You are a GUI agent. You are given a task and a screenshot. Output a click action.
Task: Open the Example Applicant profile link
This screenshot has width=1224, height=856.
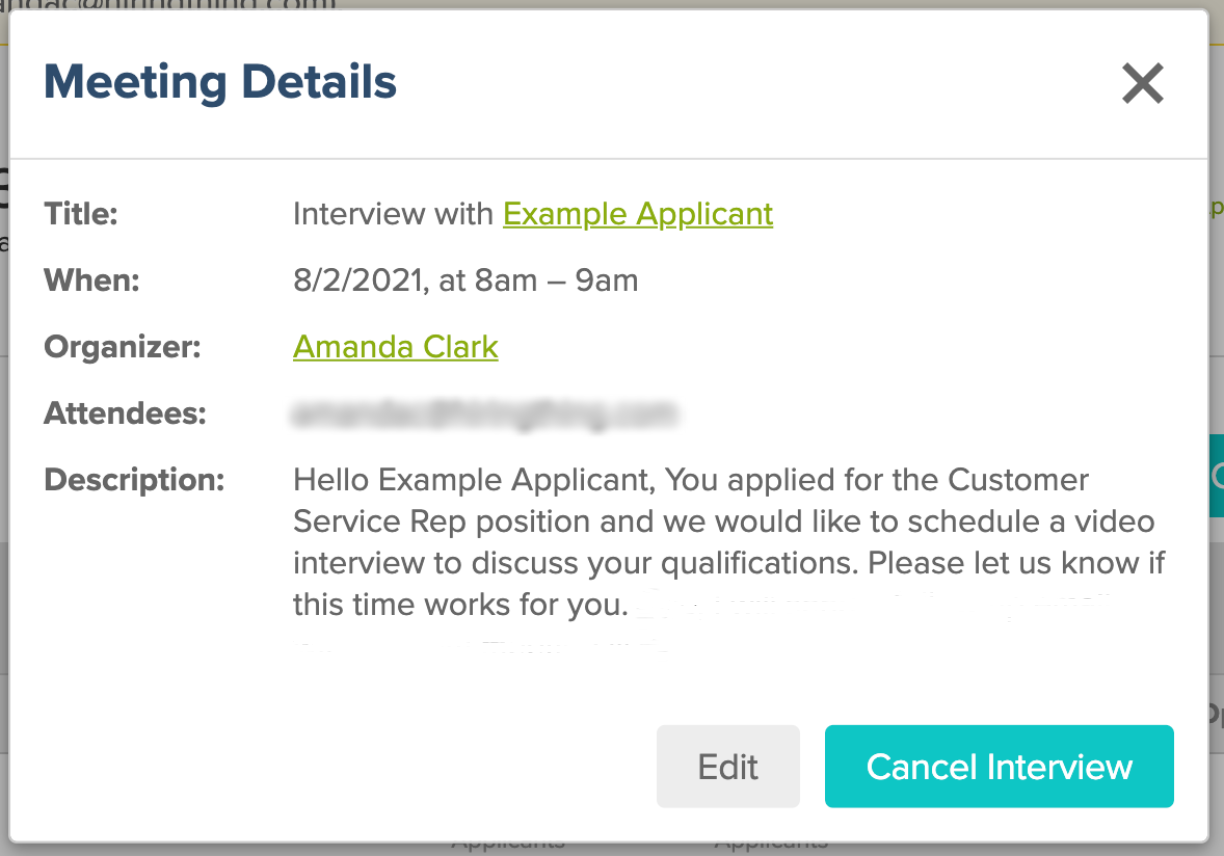point(637,214)
